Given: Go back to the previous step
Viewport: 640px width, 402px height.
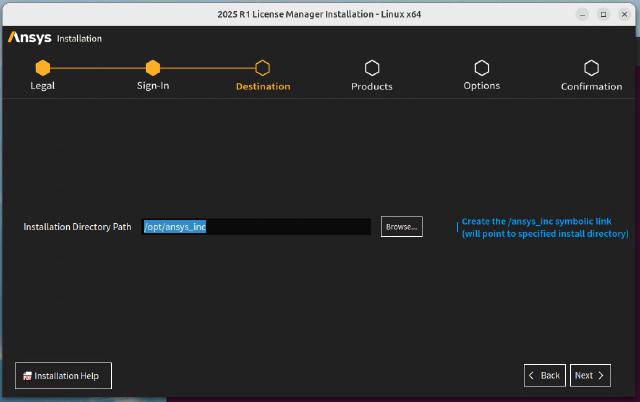Looking at the screenshot, I should [544, 375].
